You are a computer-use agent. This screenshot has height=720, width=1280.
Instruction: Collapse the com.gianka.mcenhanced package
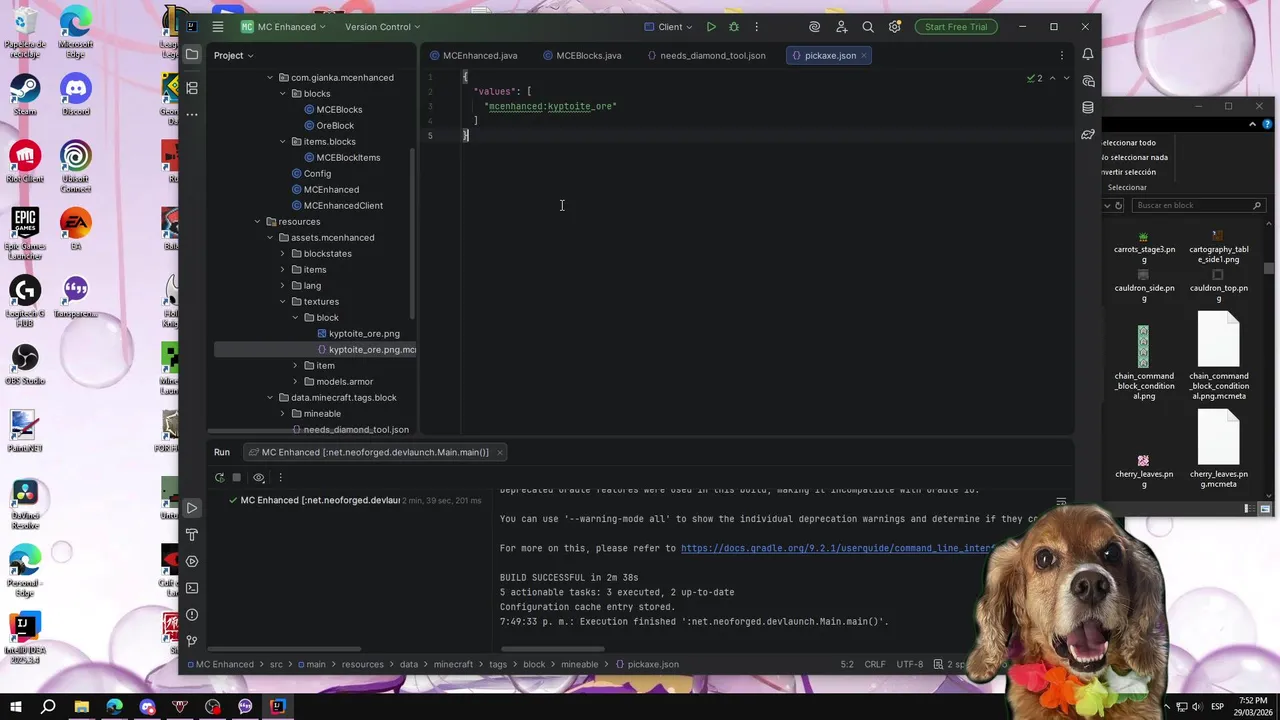pyautogui.click(x=270, y=78)
